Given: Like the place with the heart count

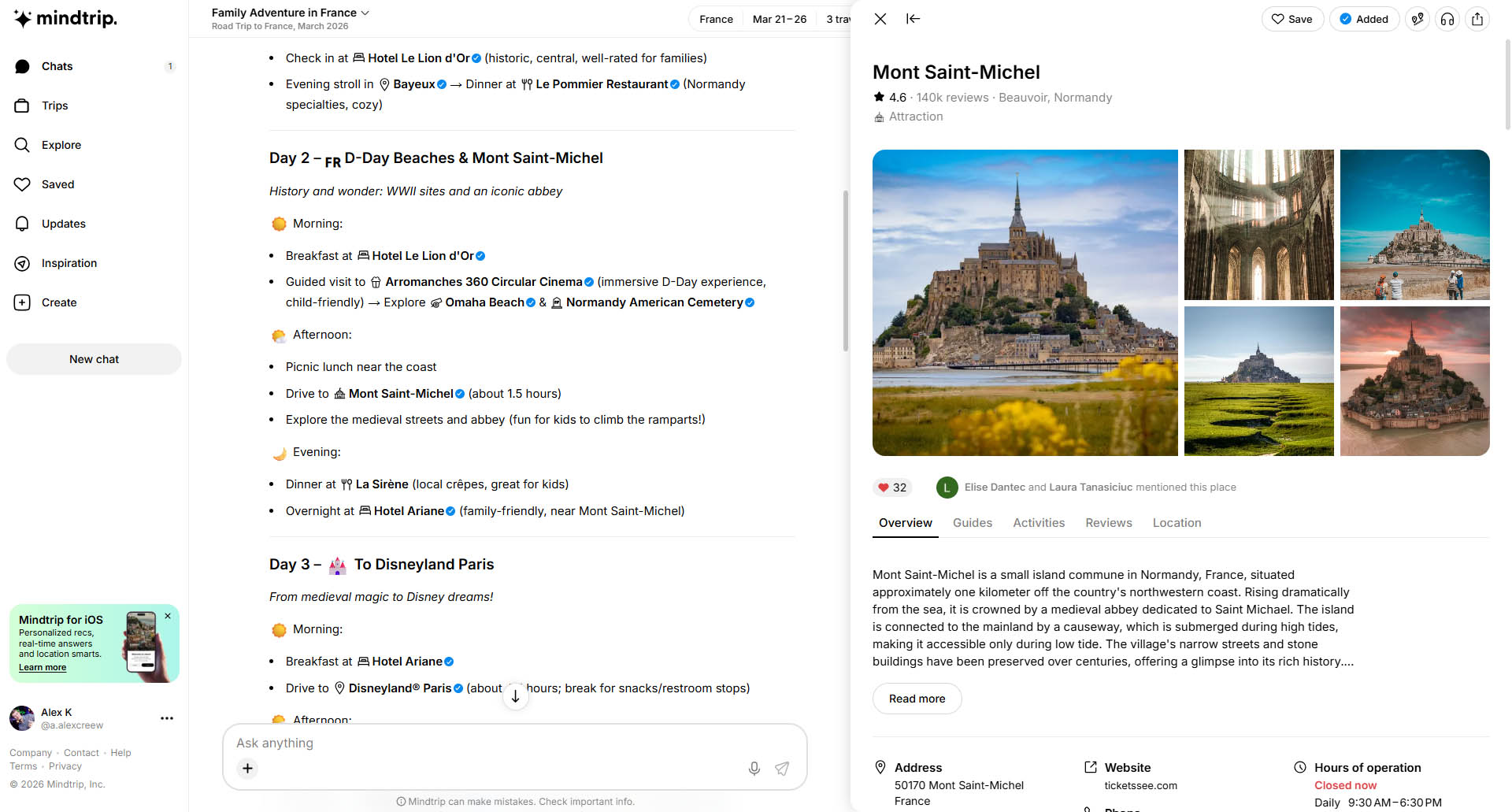Looking at the screenshot, I should pyautogui.click(x=892, y=488).
